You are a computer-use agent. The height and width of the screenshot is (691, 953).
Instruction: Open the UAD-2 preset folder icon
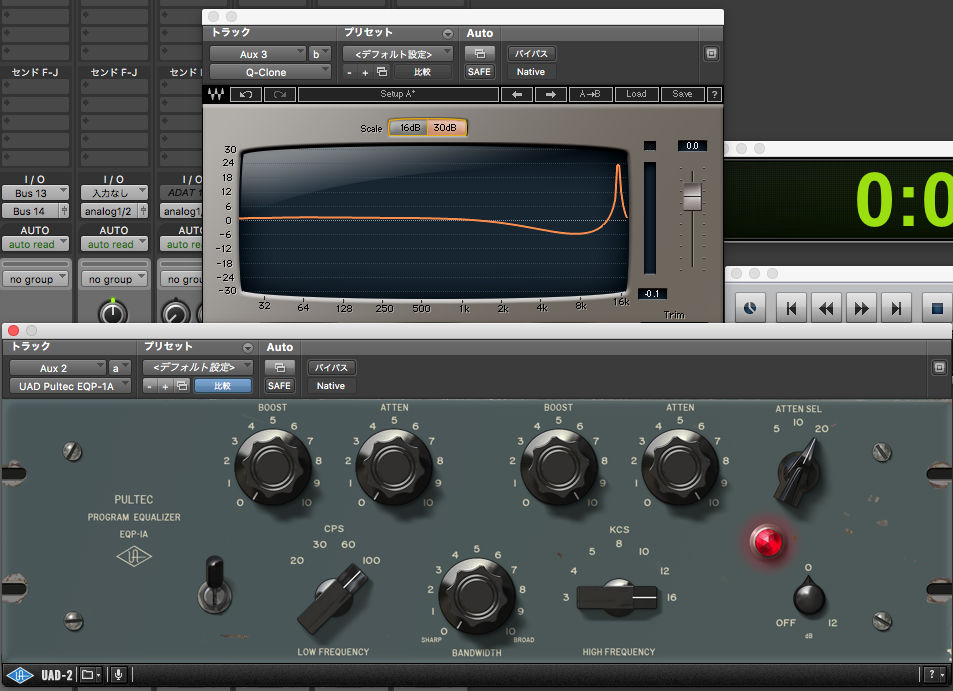tap(91, 675)
